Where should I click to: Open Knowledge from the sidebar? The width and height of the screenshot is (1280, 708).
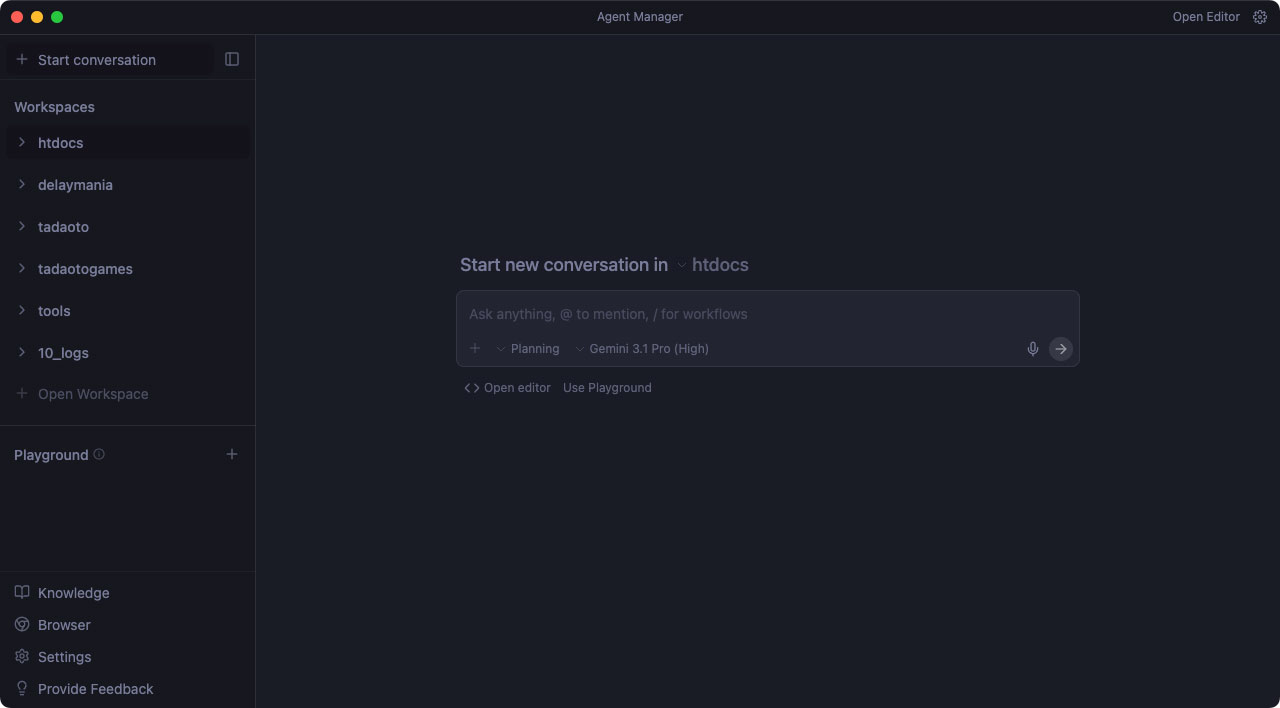point(73,593)
